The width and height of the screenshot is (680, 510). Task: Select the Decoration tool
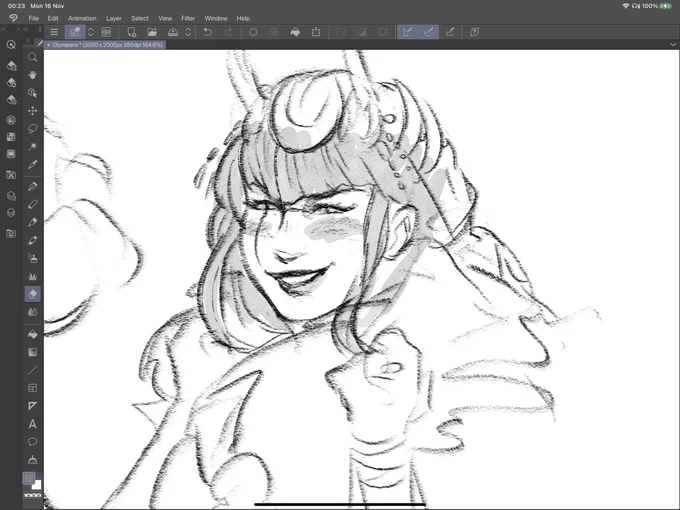(33, 276)
